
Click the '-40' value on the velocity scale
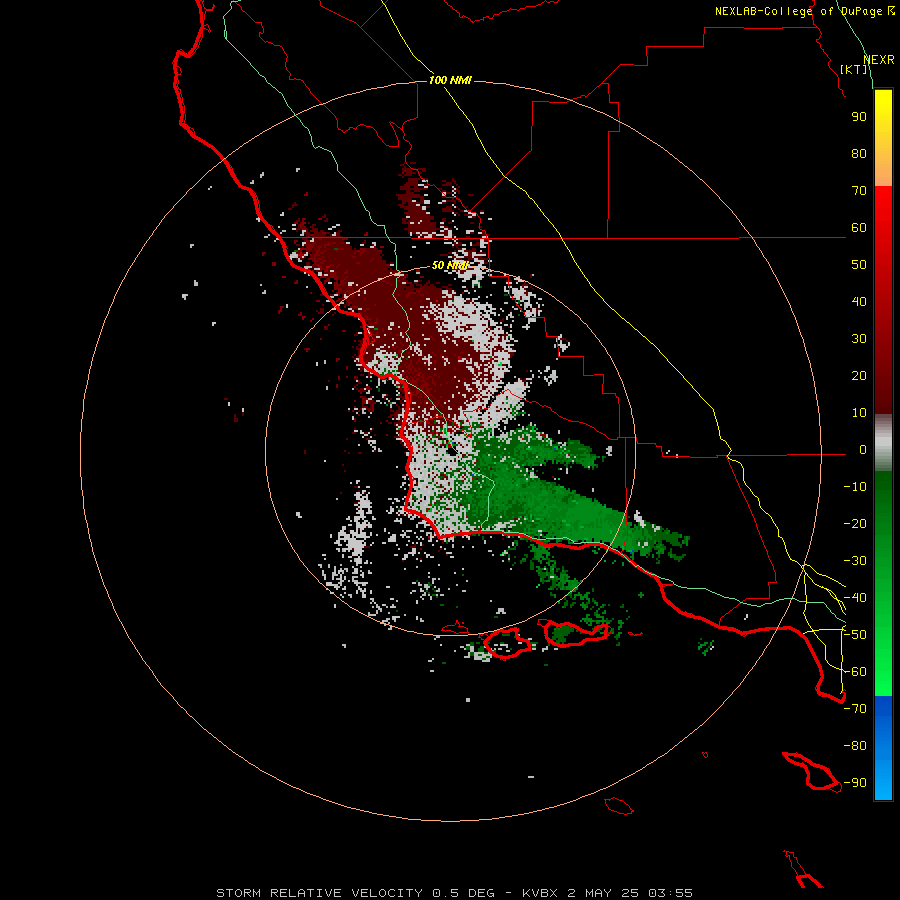(855, 598)
